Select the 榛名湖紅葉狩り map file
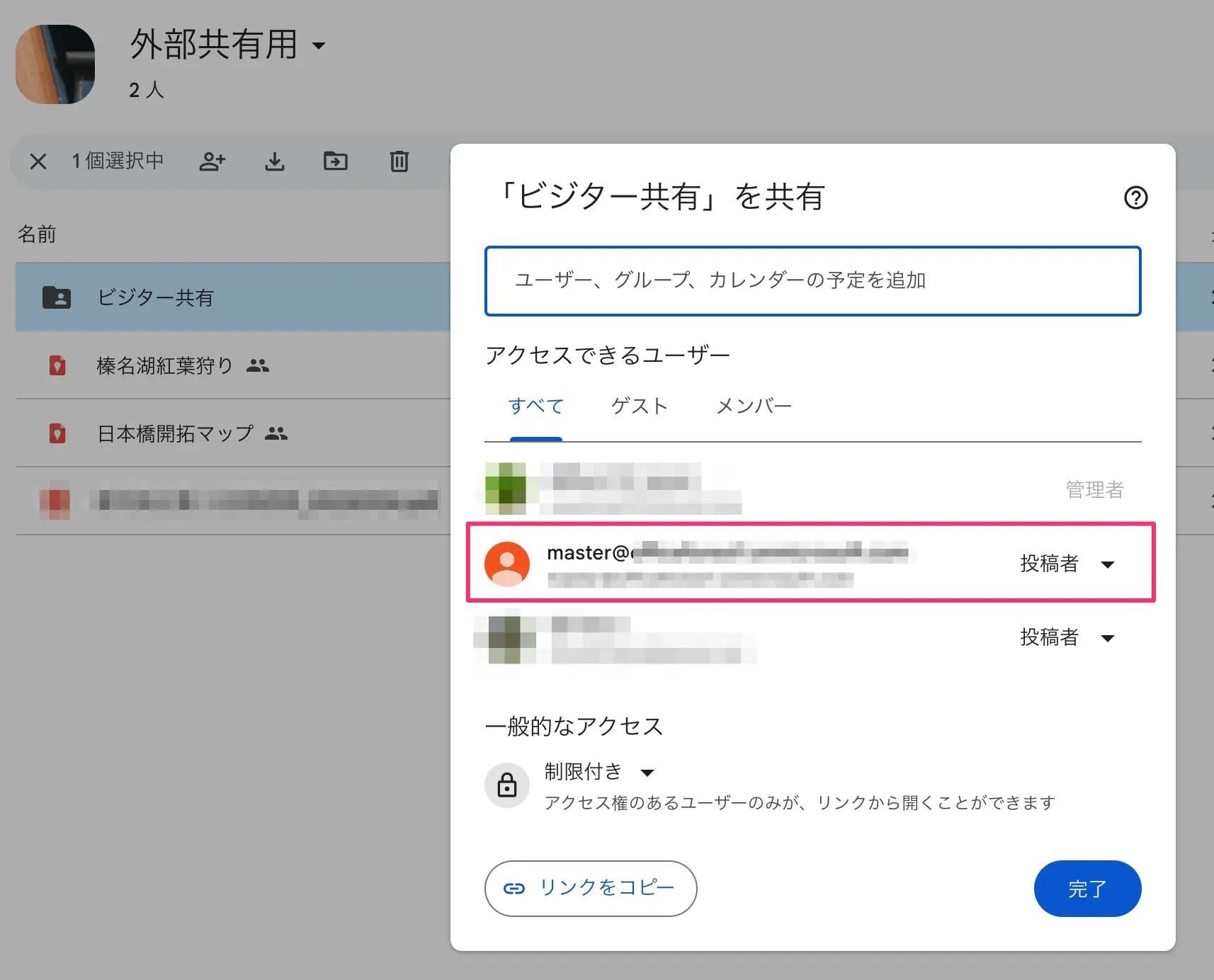Screen dimensions: 1214x980 coord(164,365)
